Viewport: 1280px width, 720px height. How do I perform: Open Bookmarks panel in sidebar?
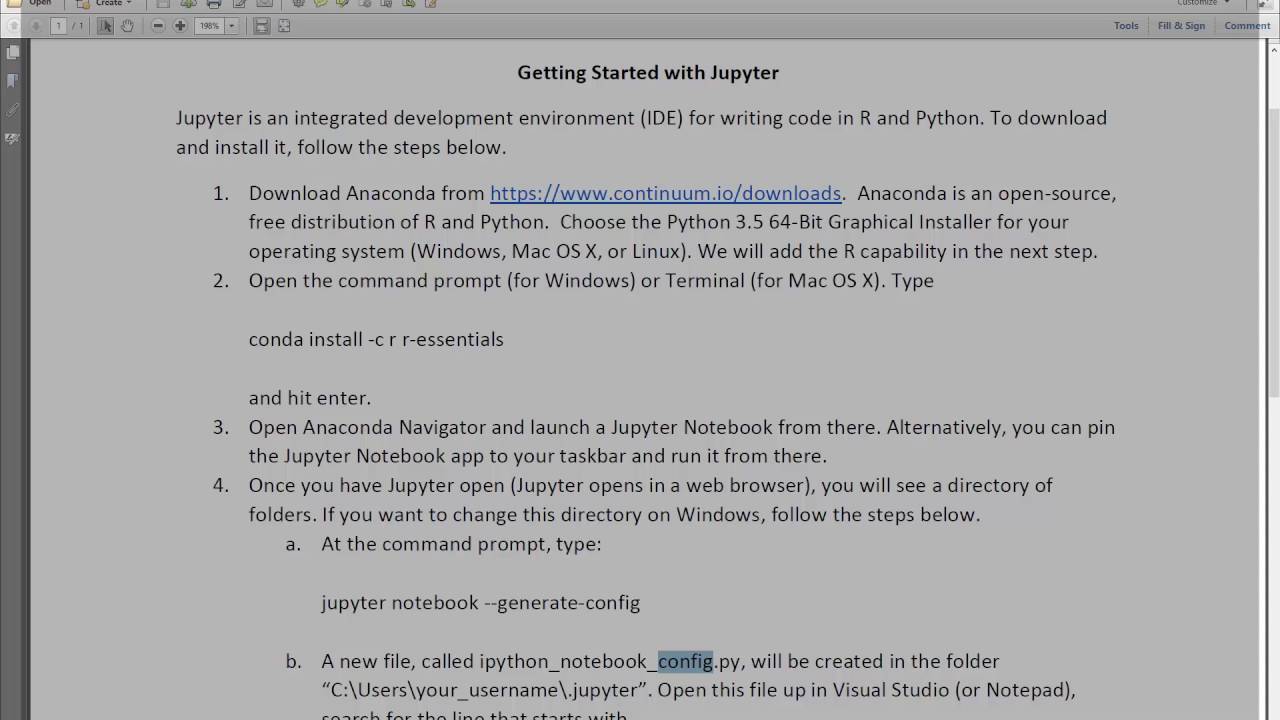click(12, 80)
